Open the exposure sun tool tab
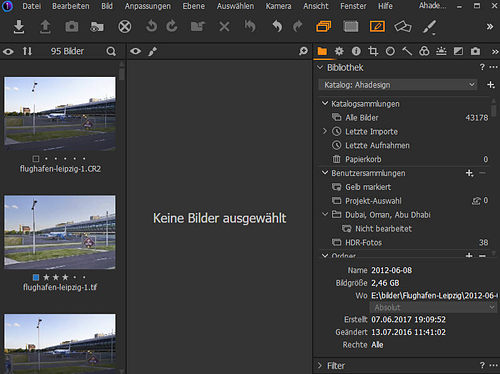Image resolution: width=500 pixels, height=374 pixels. click(441, 51)
